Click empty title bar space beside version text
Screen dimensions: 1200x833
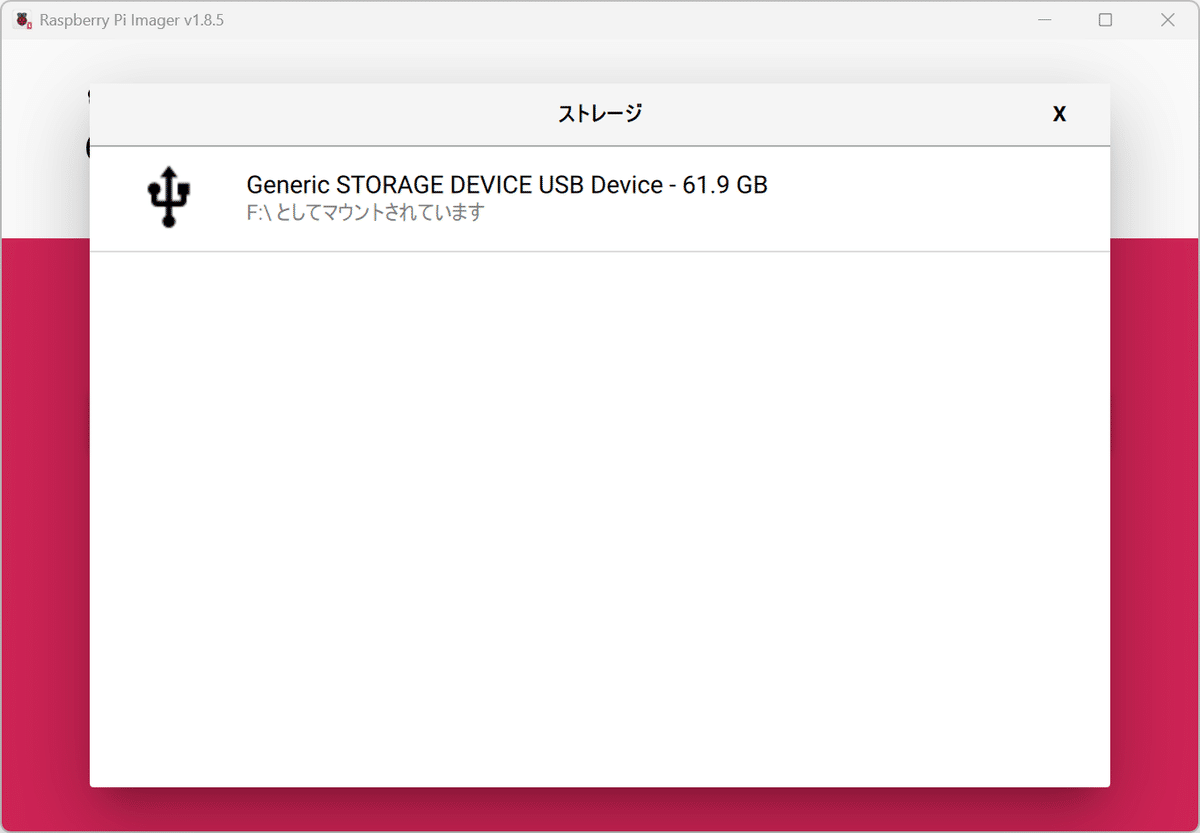pyautogui.click(x=620, y=20)
